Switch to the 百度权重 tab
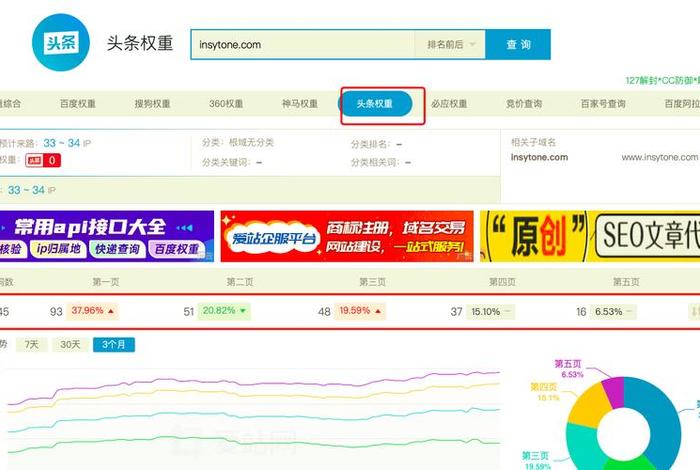This screenshot has height=470, width=700. click(x=78, y=104)
